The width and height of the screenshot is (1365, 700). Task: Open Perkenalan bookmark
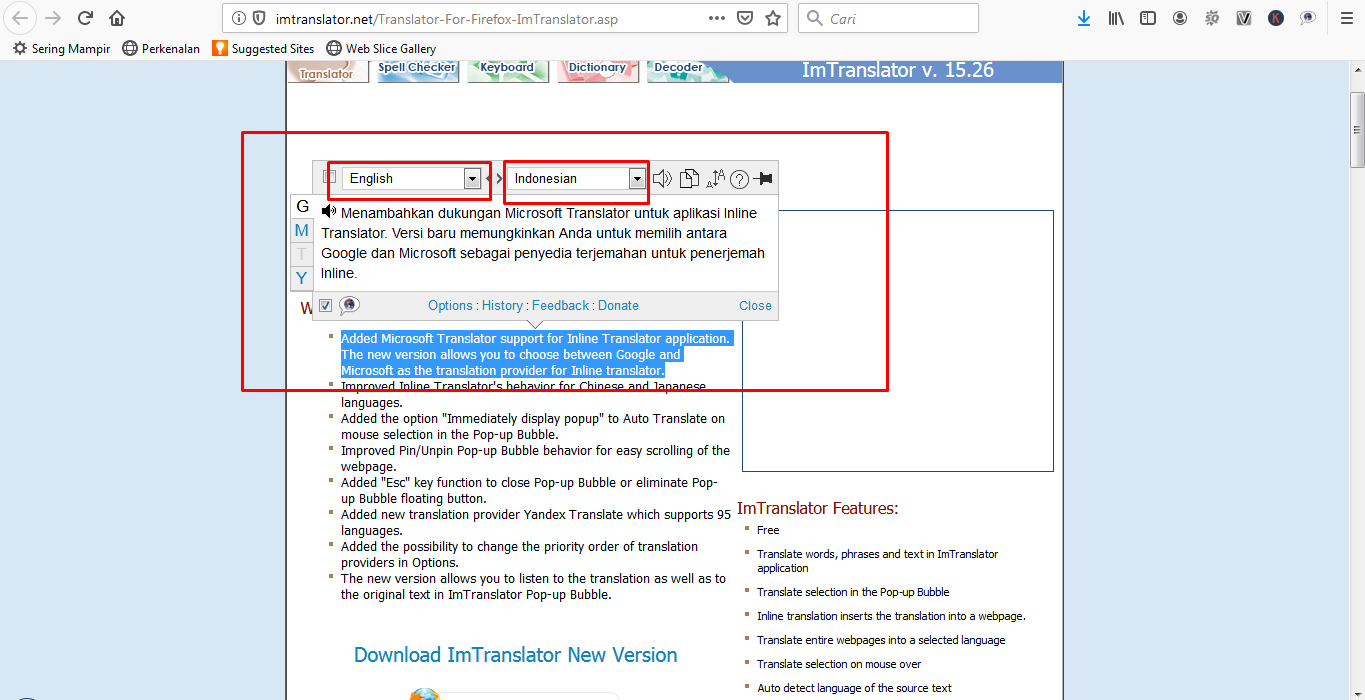coord(161,48)
